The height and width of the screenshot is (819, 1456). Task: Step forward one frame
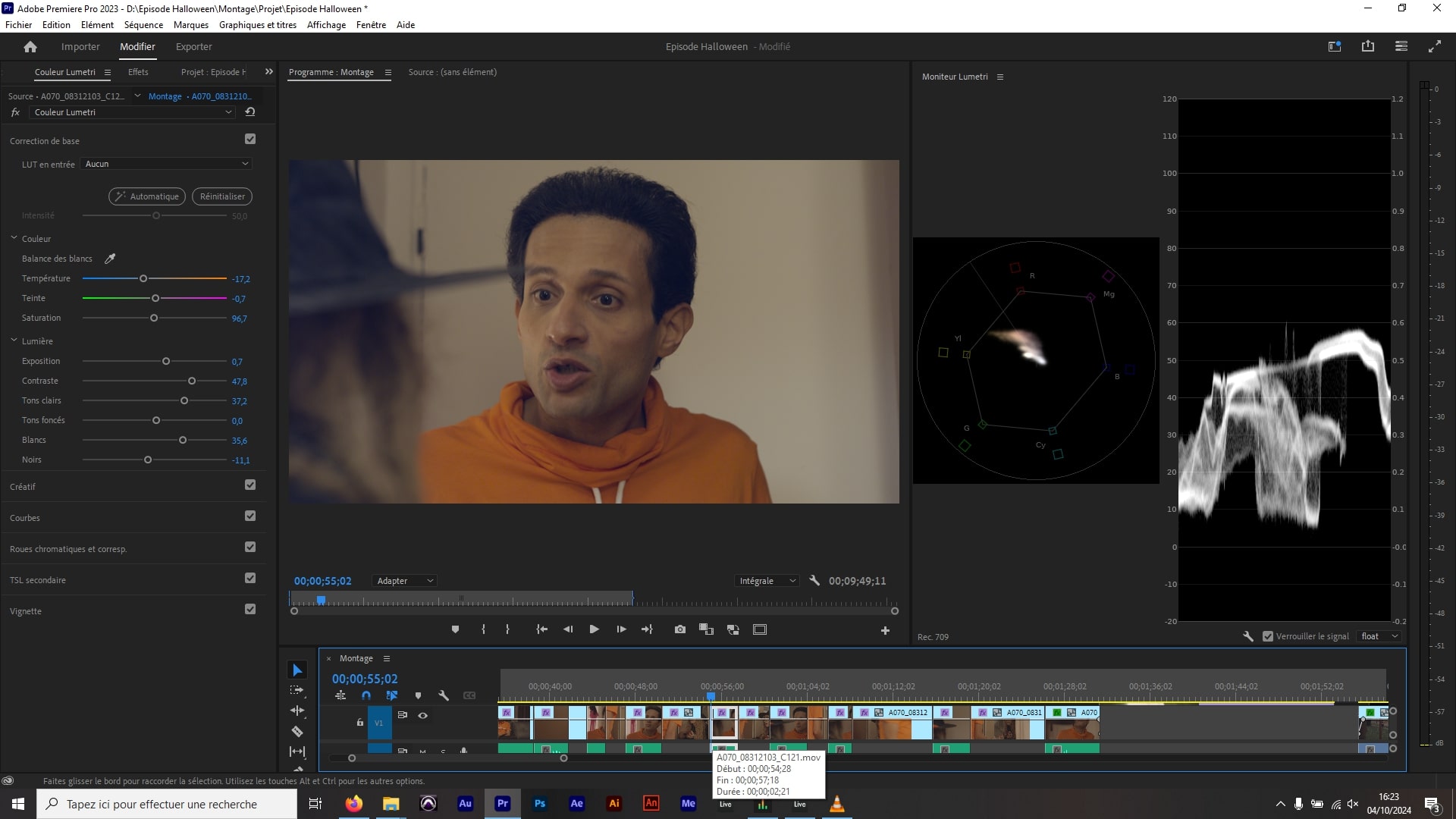[x=621, y=629]
